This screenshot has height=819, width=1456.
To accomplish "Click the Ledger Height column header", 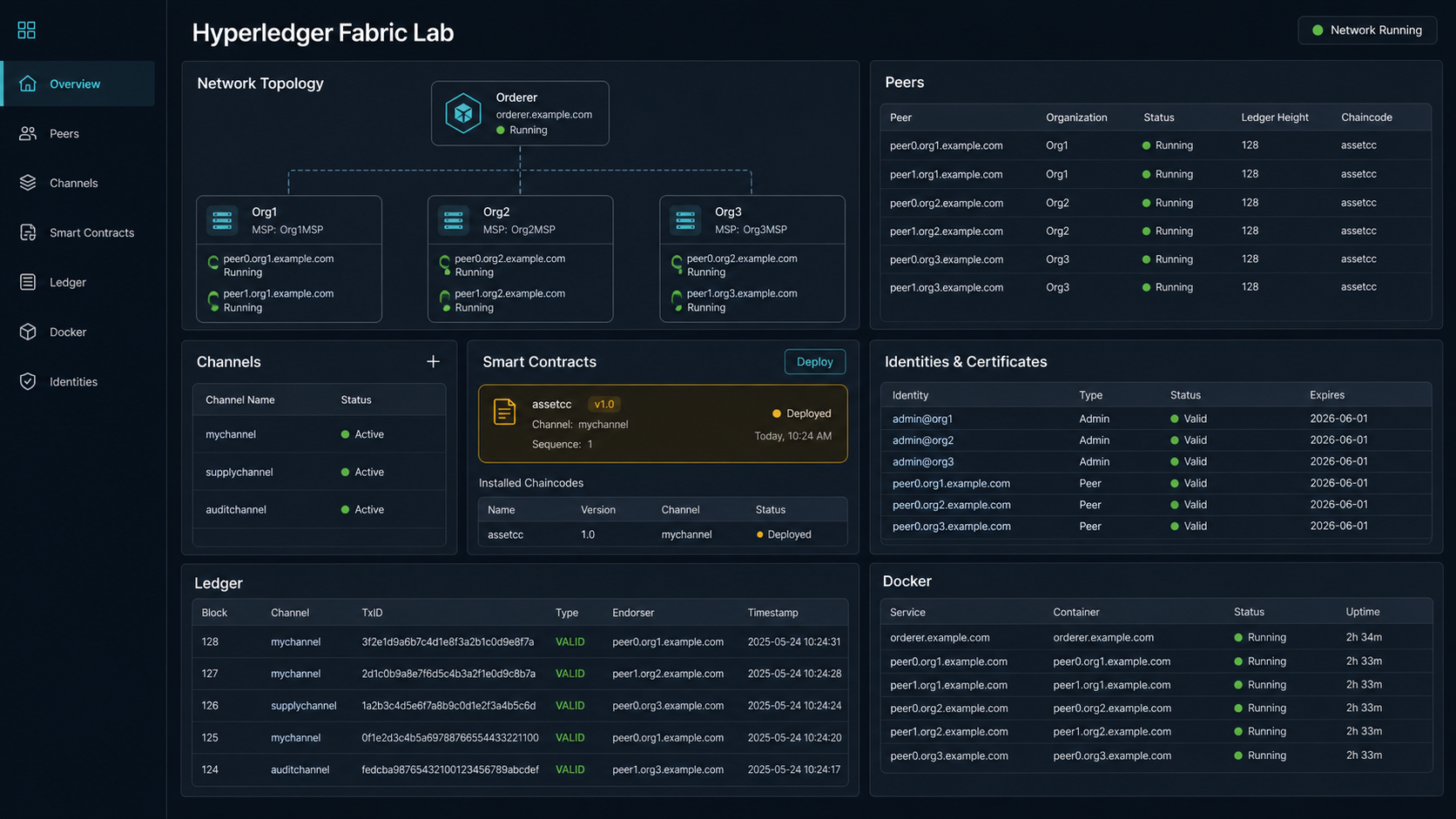I will click(x=1275, y=117).
